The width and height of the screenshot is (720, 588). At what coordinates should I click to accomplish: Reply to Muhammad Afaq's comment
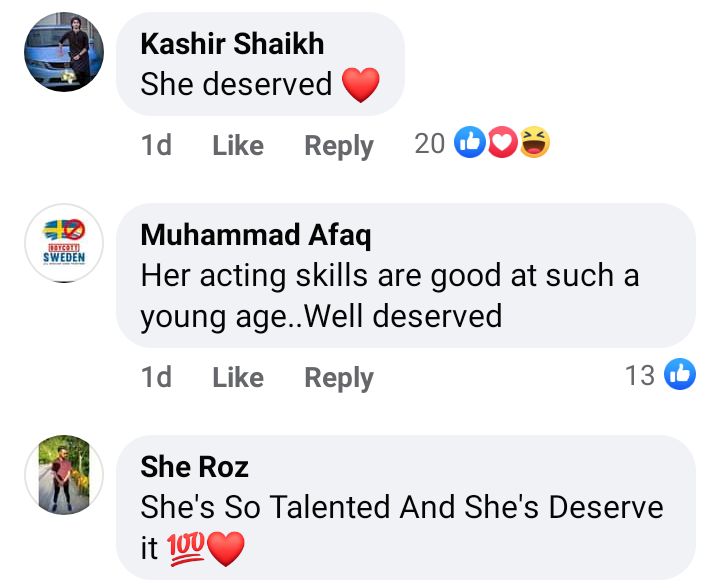339,377
